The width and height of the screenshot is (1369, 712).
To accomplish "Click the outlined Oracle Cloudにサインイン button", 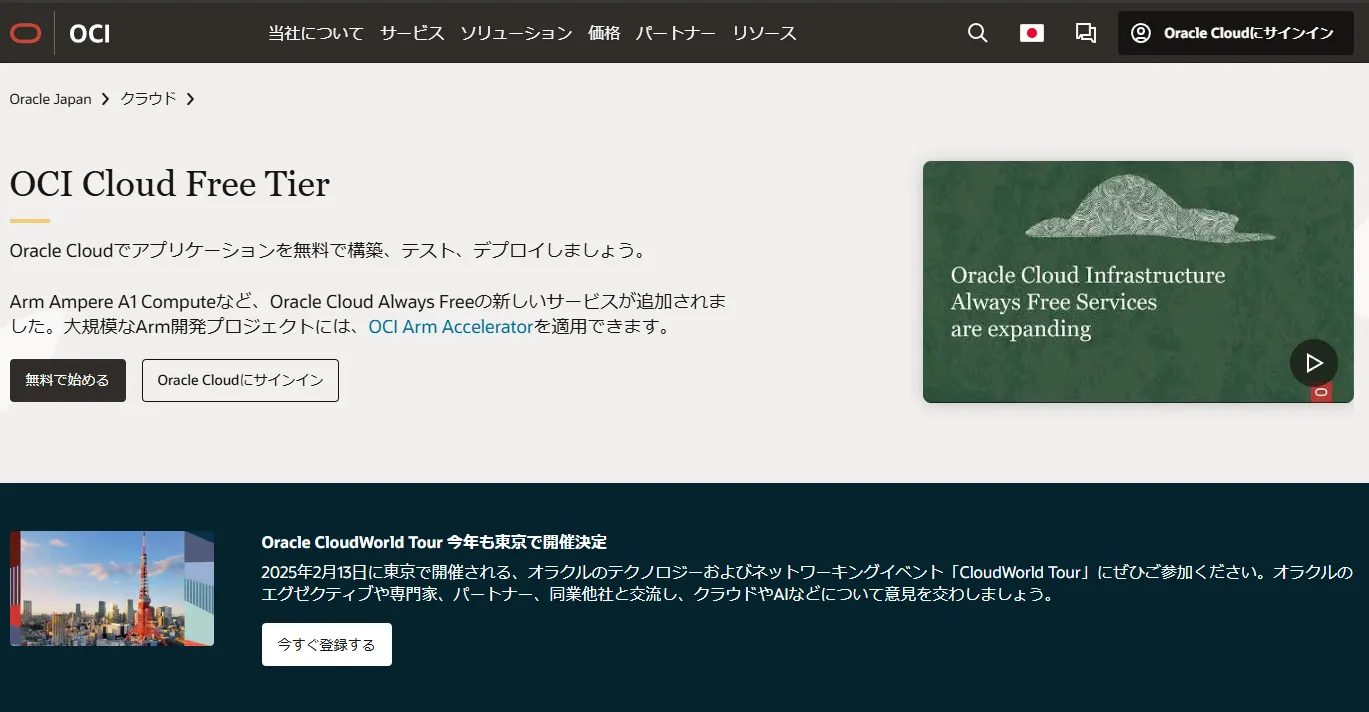I will point(240,380).
